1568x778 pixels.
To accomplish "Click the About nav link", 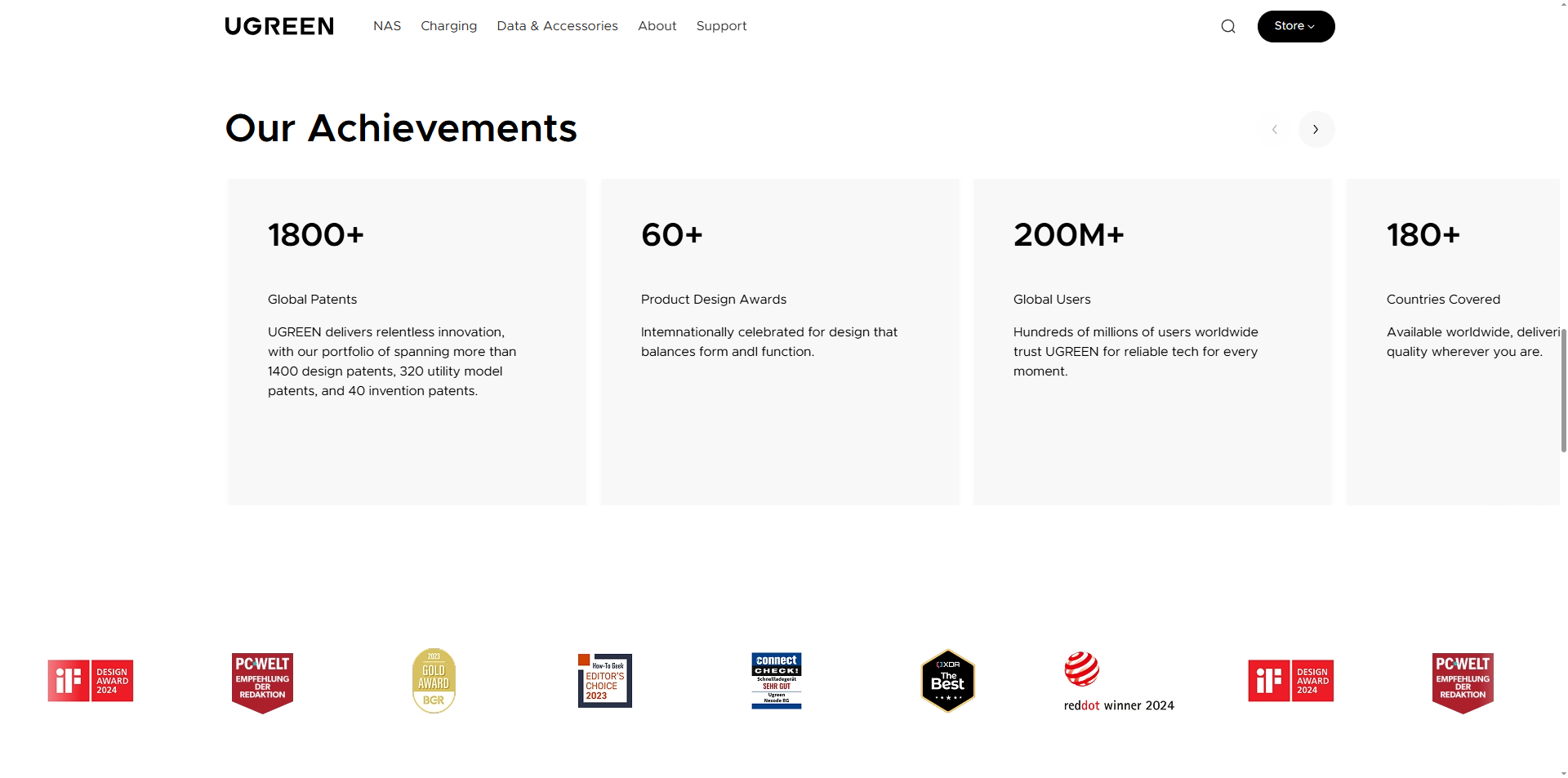I will [x=657, y=26].
